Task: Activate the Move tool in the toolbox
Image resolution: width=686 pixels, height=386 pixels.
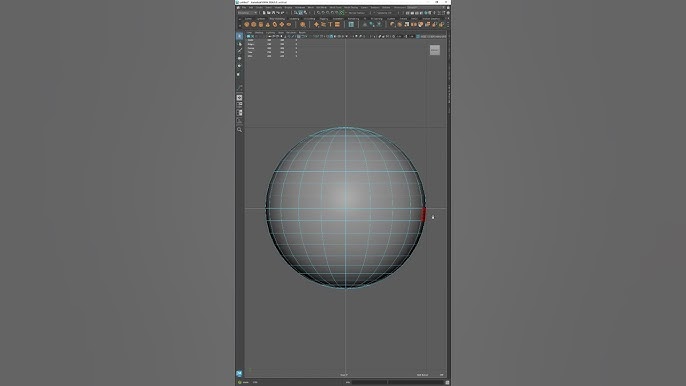Action: point(239,58)
